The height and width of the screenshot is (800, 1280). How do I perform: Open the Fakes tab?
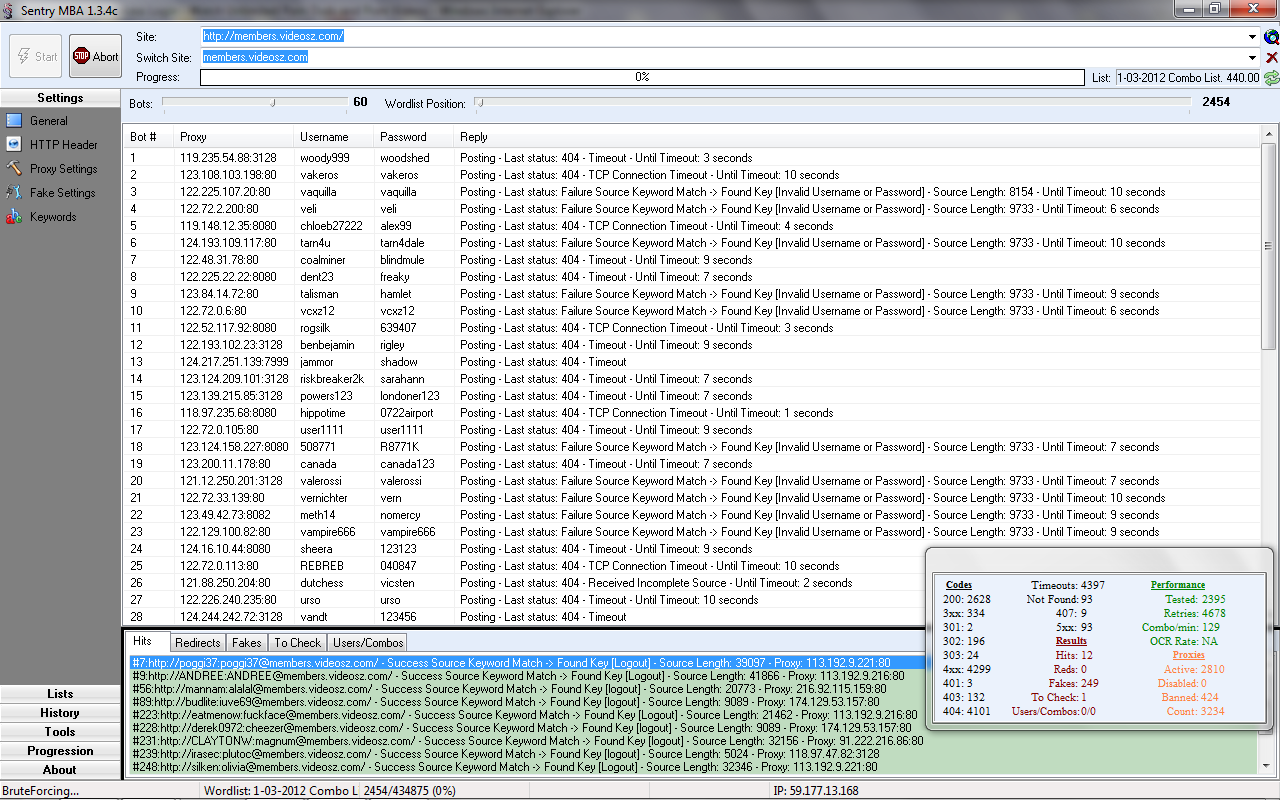[246, 643]
